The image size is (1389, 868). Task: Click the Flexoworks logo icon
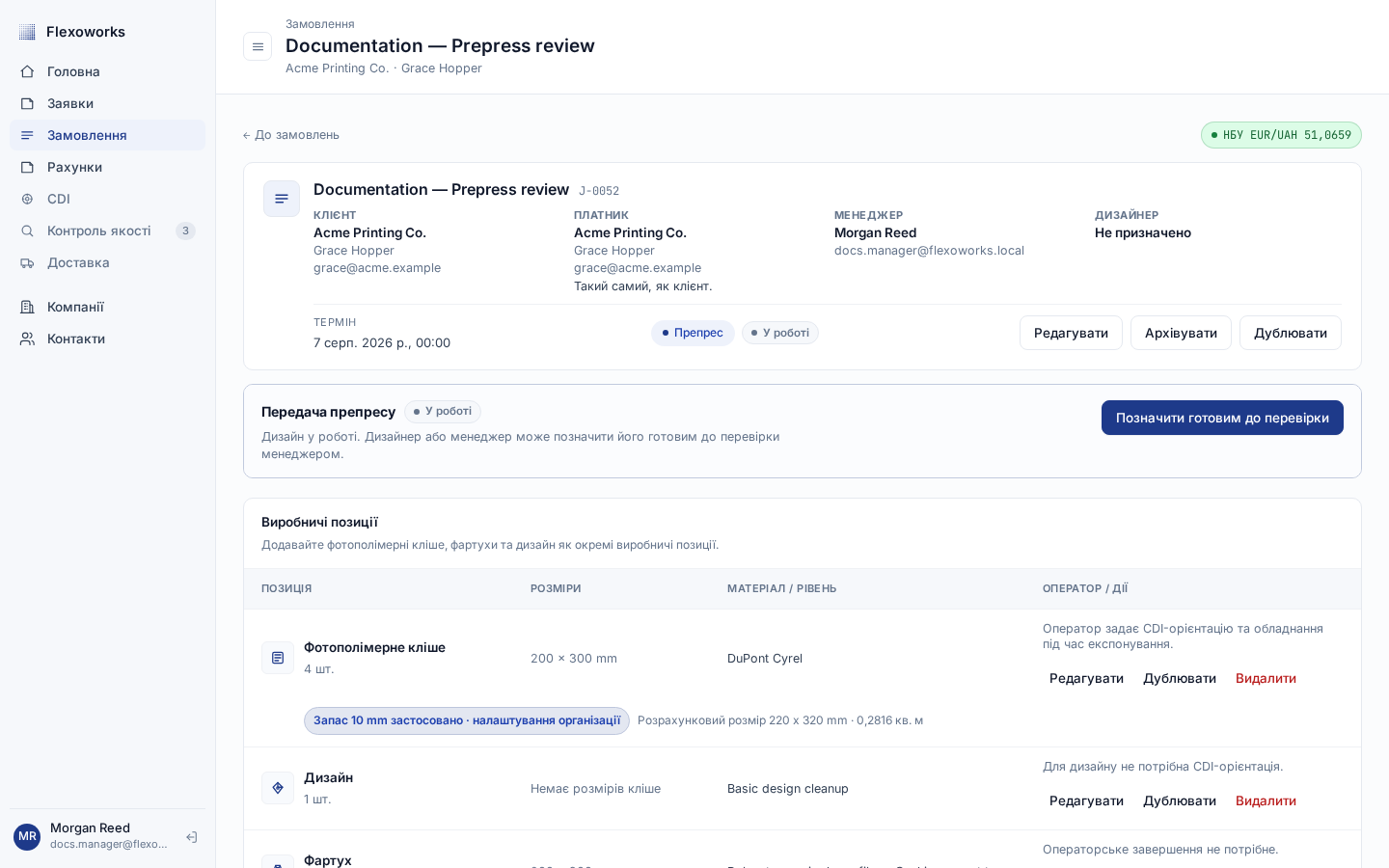(27, 32)
